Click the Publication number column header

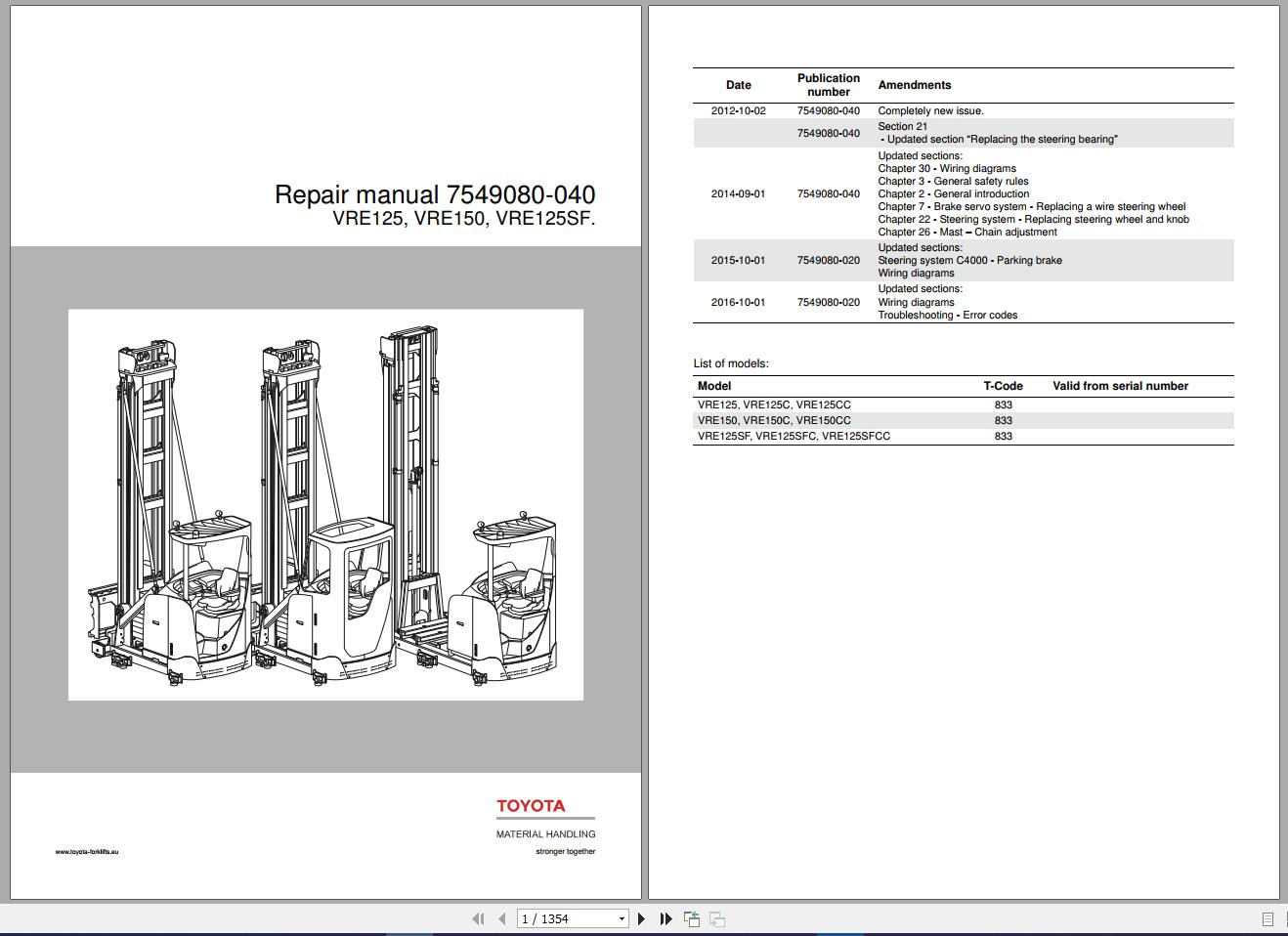click(x=828, y=85)
